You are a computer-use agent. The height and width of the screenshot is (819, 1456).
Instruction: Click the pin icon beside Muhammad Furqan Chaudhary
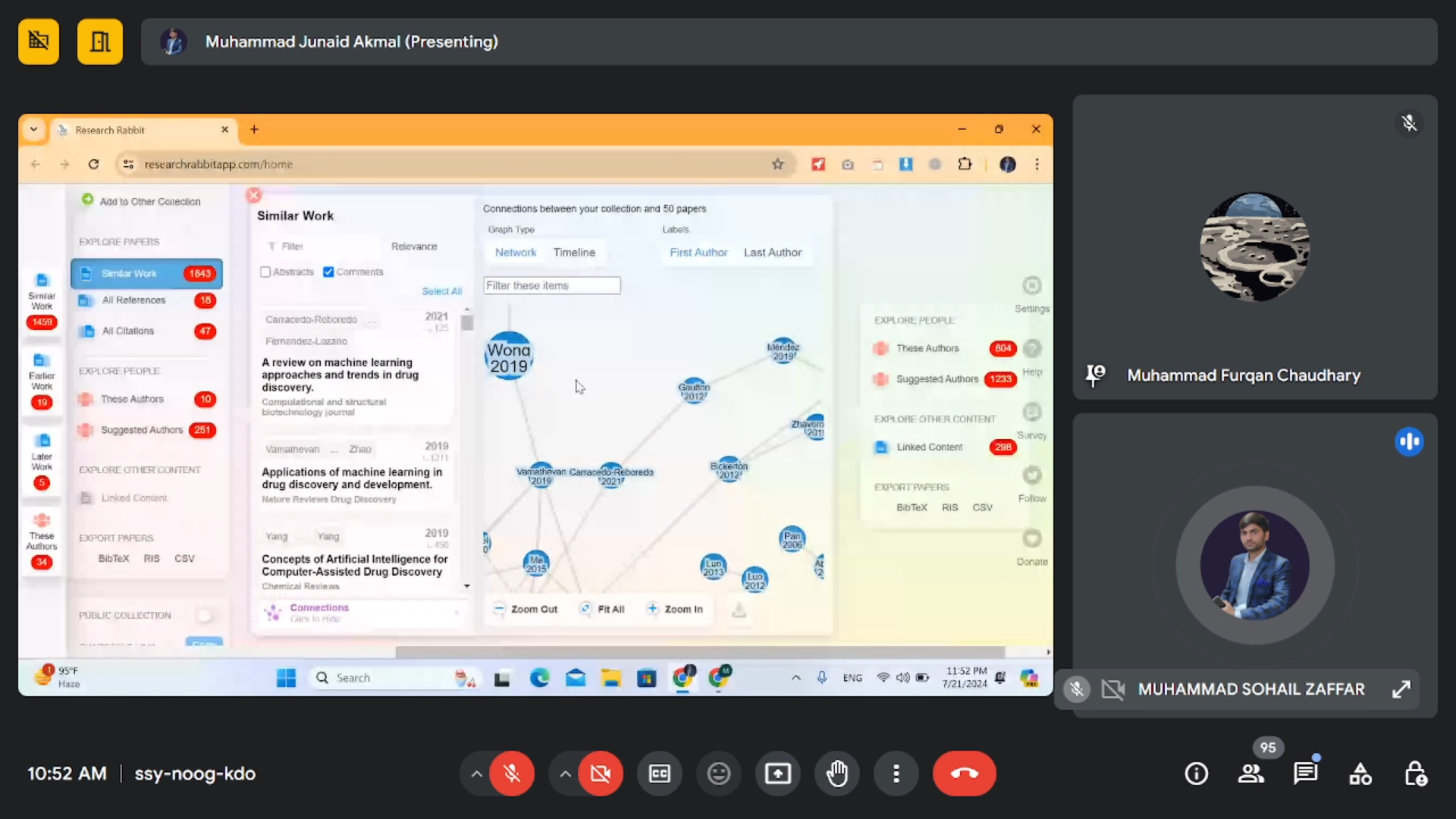click(1095, 375)
